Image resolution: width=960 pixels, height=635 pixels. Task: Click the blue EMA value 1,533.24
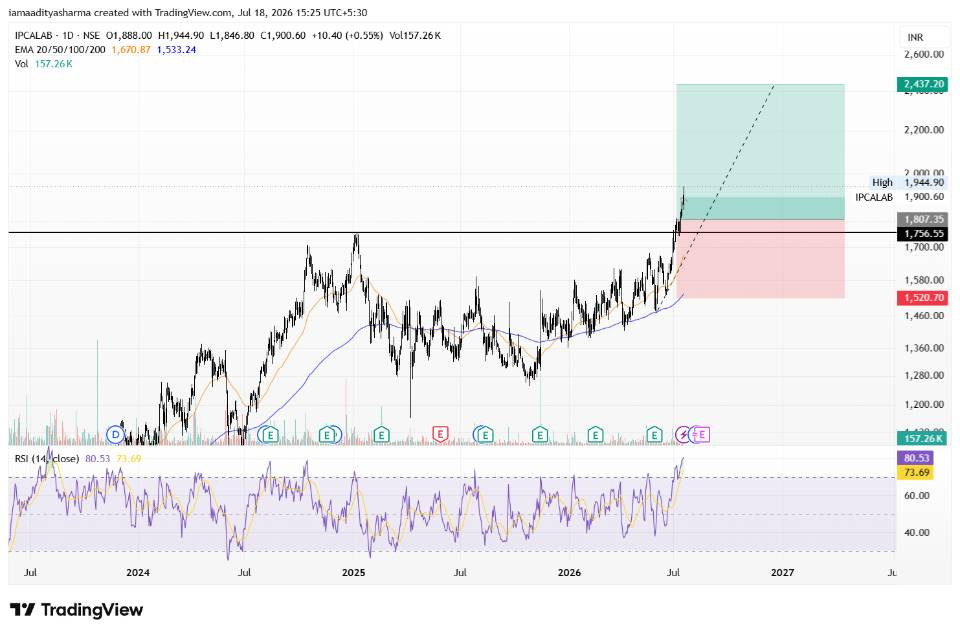click(176, 50)
